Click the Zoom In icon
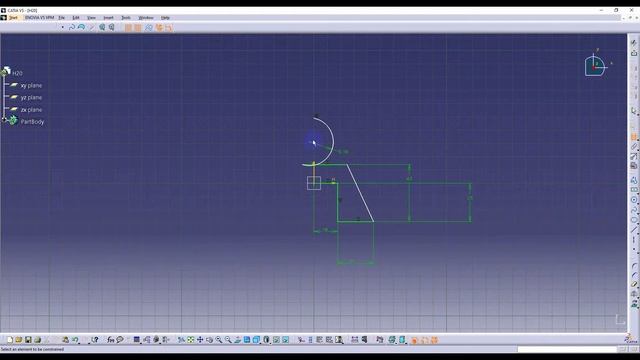 (x=219, y=340)
